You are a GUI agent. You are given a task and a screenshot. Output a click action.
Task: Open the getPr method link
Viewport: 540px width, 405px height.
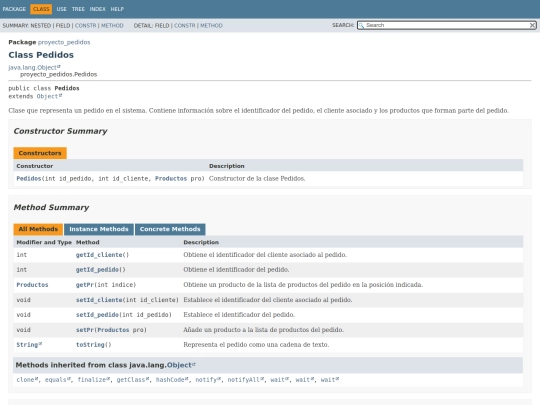(x=85, y=285)
